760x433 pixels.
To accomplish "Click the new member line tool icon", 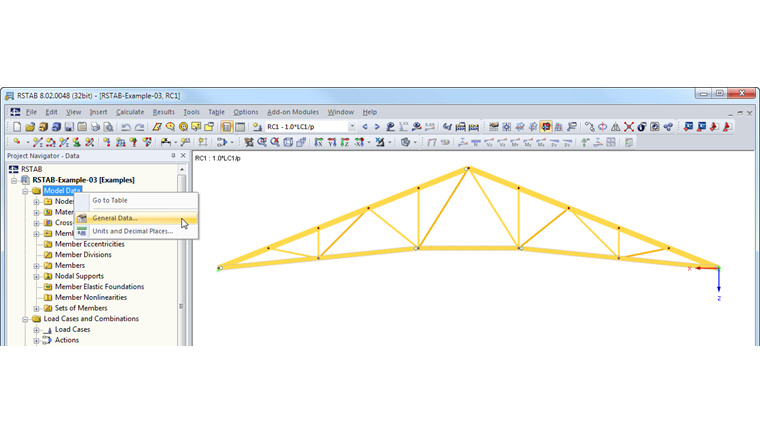I will pos(38,142).
